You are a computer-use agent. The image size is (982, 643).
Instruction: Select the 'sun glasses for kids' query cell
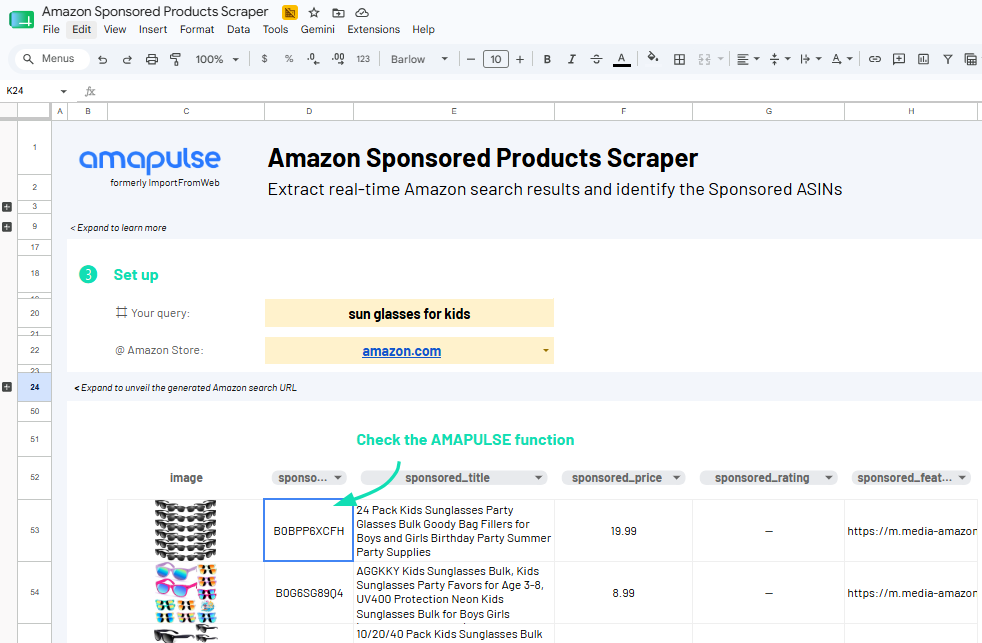[x=409, y=313]
